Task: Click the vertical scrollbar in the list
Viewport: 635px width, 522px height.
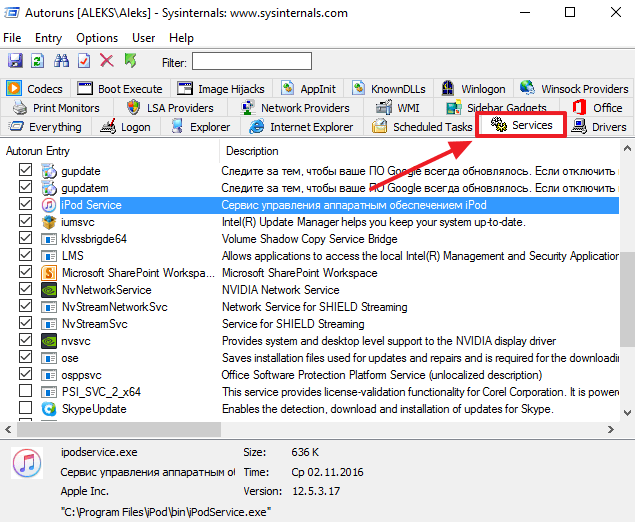Action: [627, 300]
